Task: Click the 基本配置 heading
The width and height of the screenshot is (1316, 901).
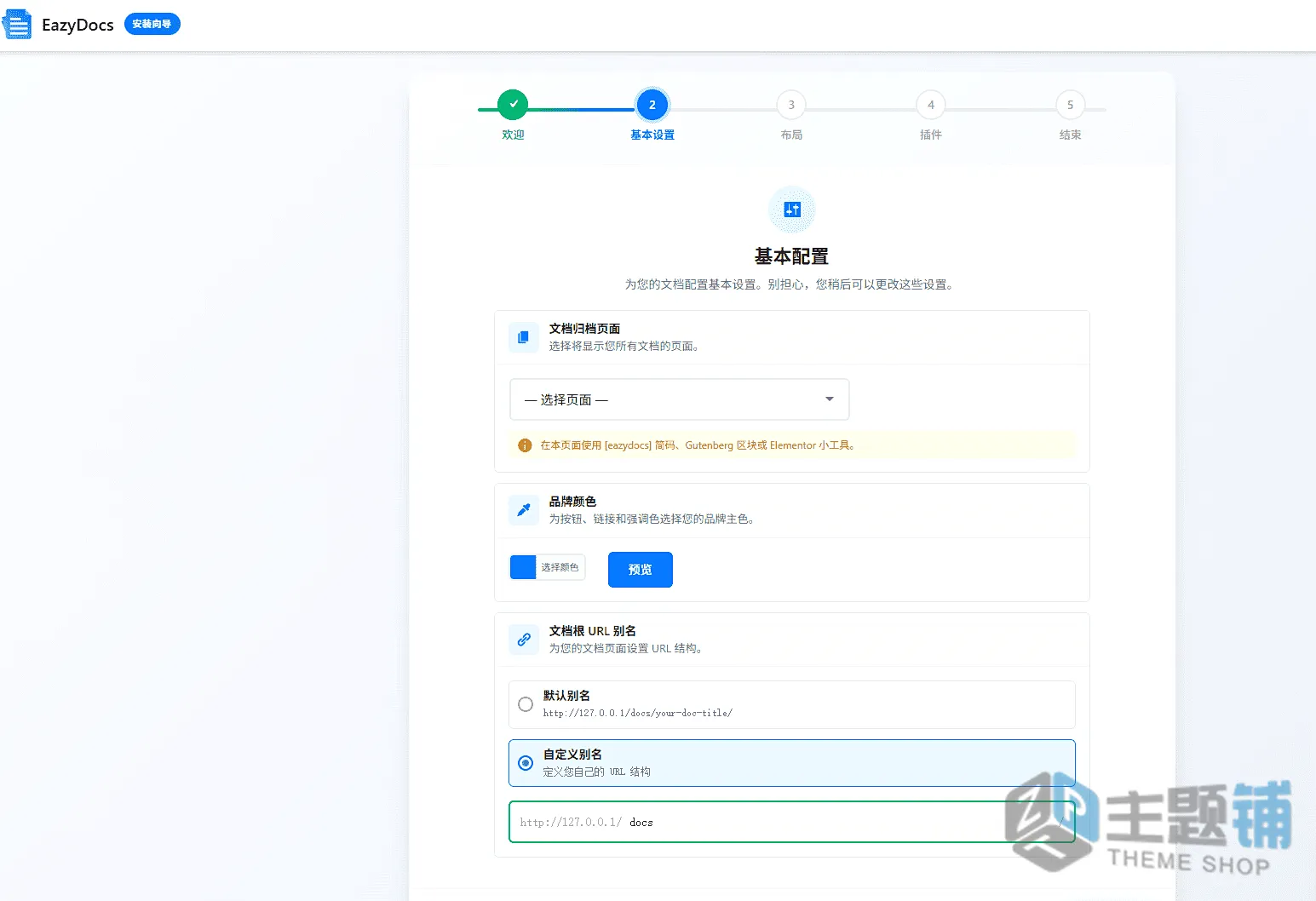Action: (x=792, y=256)
